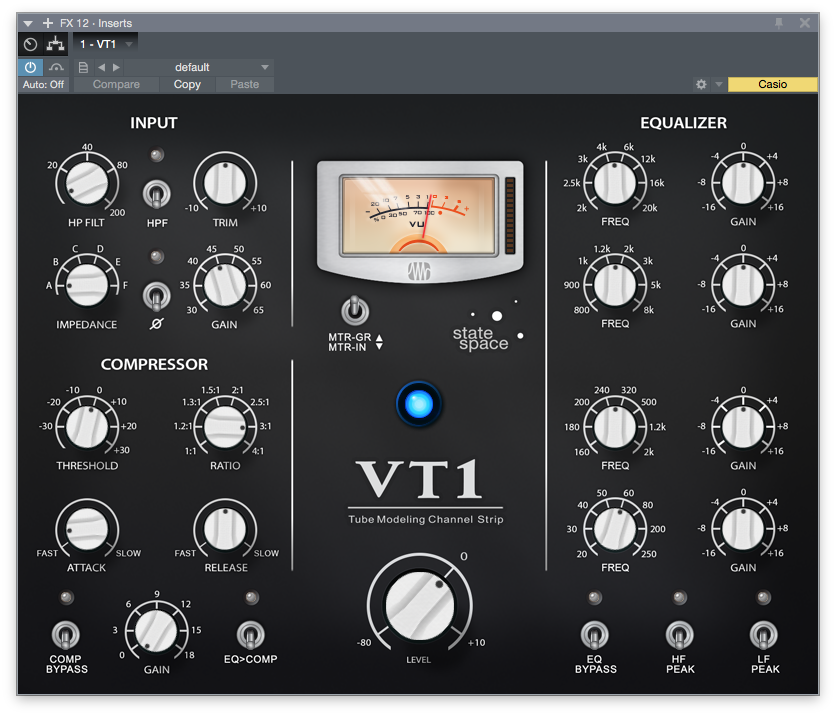Image resolution: width=836 pixels, height=716 pixels.
Task: Pin the plugin window
Action: coord(779,22)
